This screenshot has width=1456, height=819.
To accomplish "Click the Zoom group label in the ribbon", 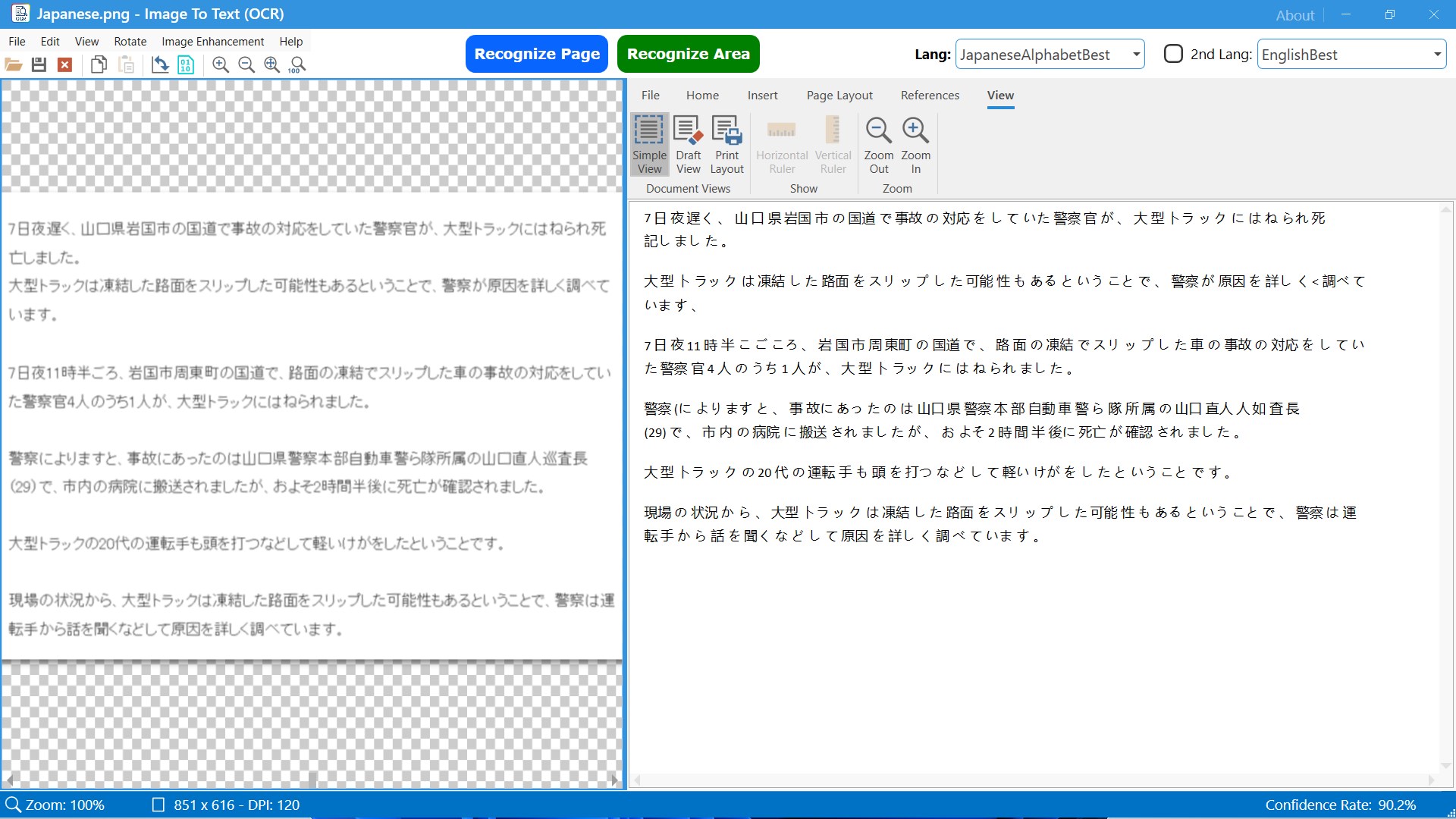I will [x=897, y=189].
